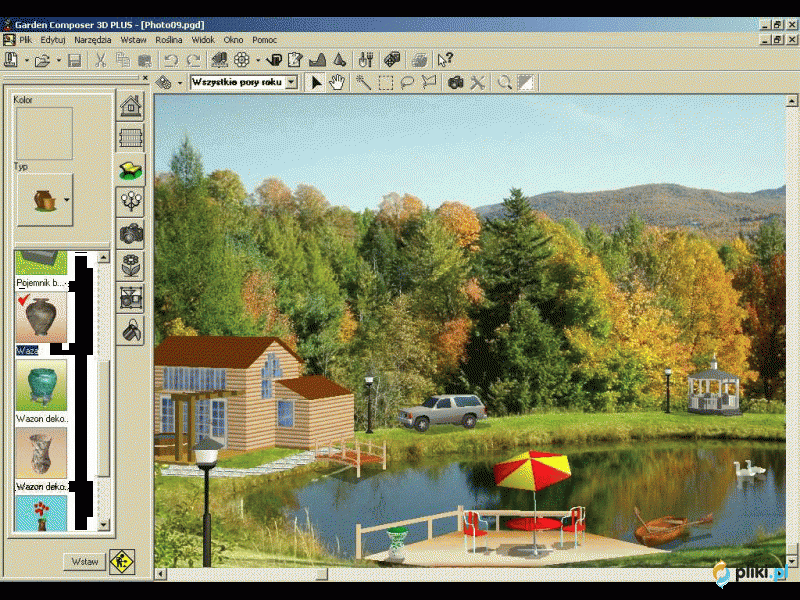Open the dropdown arrow beside New icon
The width and height of the screenshot is (800, 600).
(x=26, y=60)
